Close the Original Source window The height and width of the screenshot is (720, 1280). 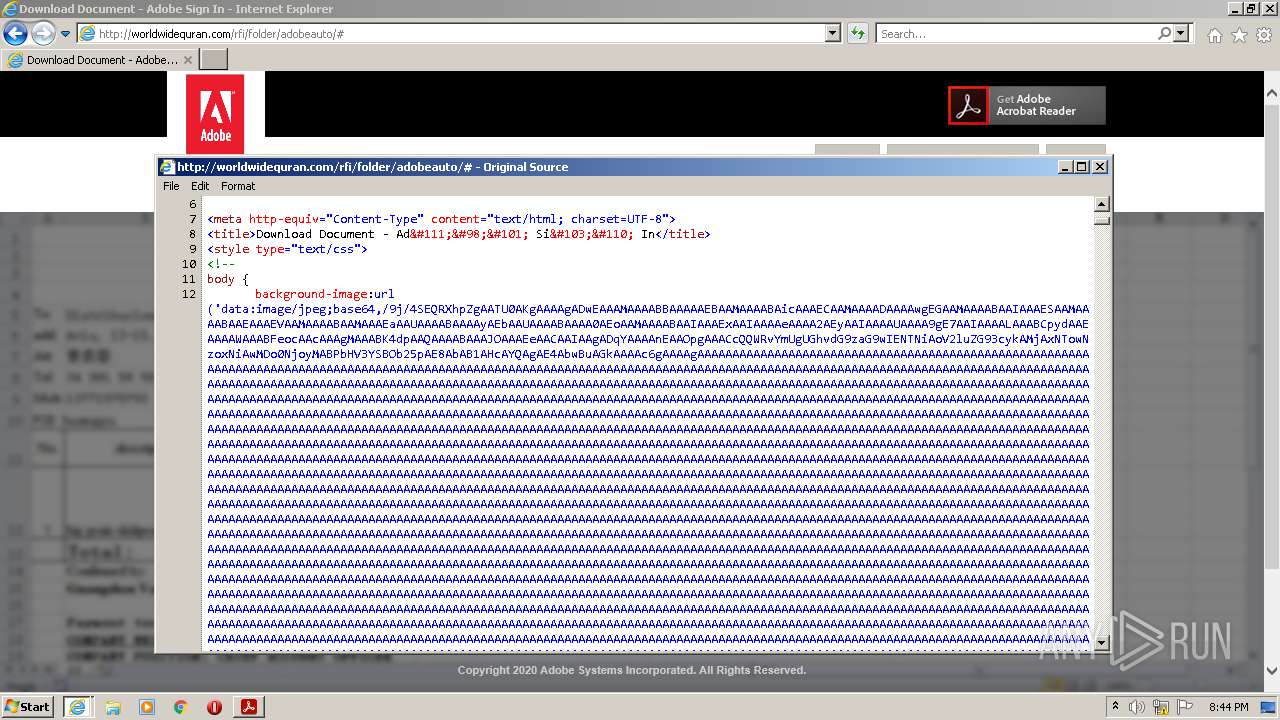(1100, 167)
